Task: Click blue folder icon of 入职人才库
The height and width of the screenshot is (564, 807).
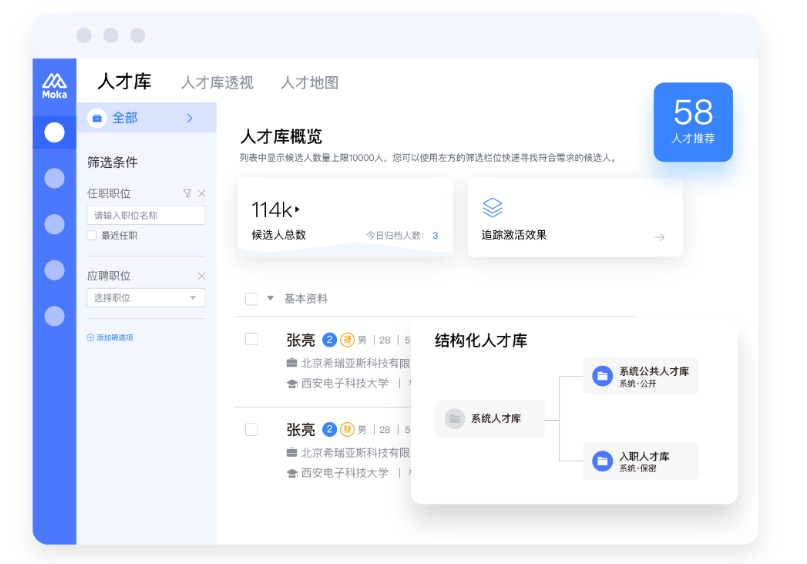Action: point(602,461)
